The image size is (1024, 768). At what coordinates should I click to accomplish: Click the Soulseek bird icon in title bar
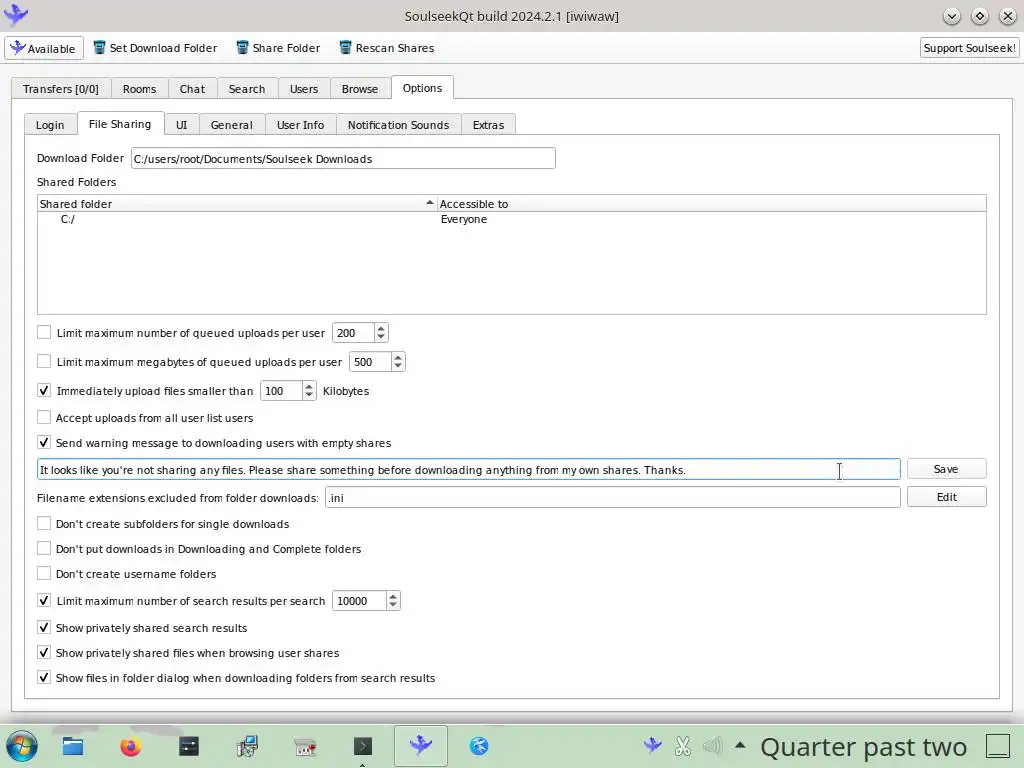click(16, 15)
